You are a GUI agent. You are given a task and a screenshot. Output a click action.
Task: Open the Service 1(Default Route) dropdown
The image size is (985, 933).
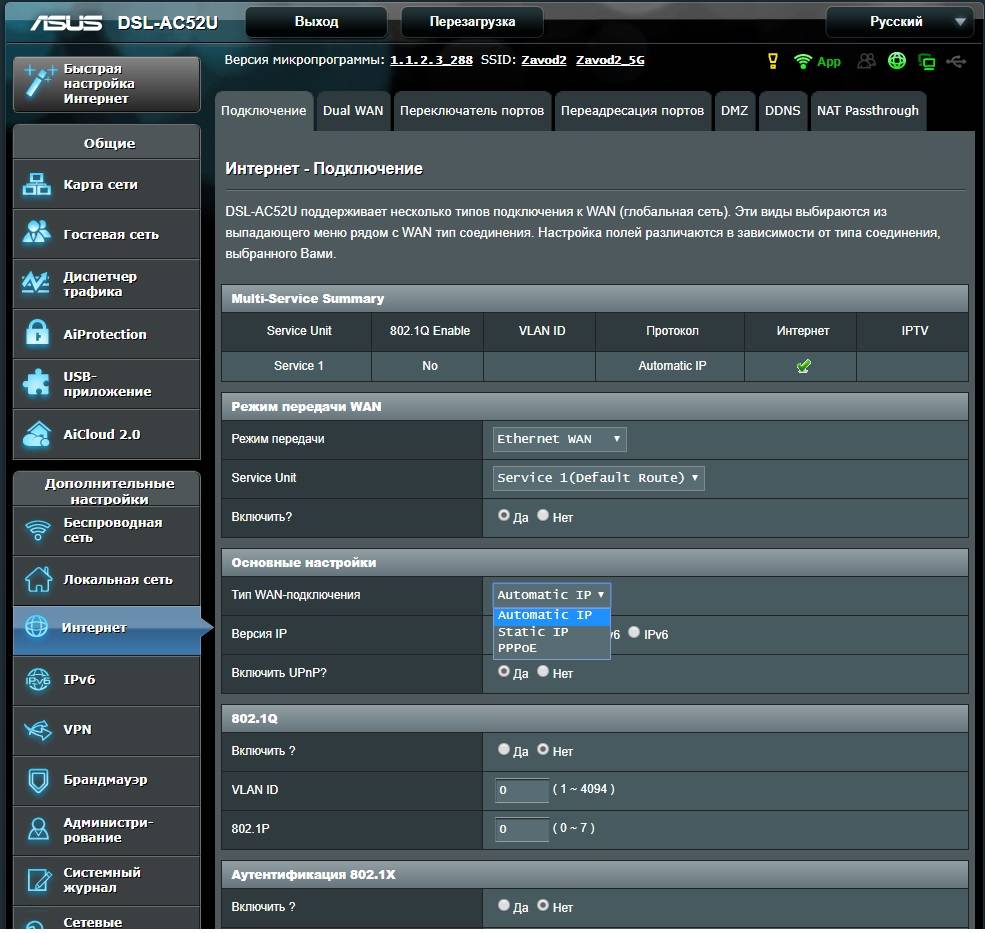tap(598, 478)
